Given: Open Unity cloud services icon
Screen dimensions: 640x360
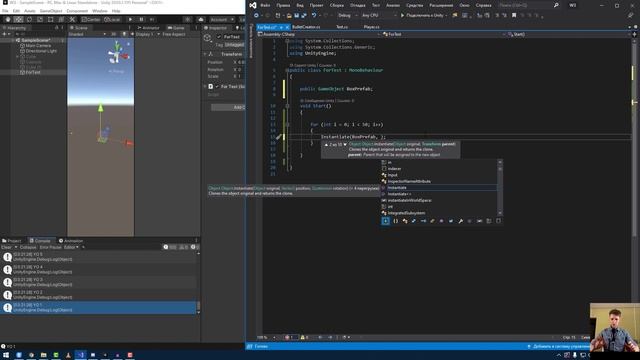Looking at the screenshot, I should point(201,19).
